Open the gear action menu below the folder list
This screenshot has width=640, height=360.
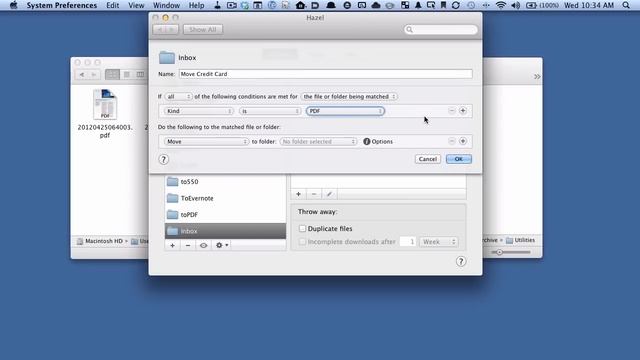(x=222, y=245)
